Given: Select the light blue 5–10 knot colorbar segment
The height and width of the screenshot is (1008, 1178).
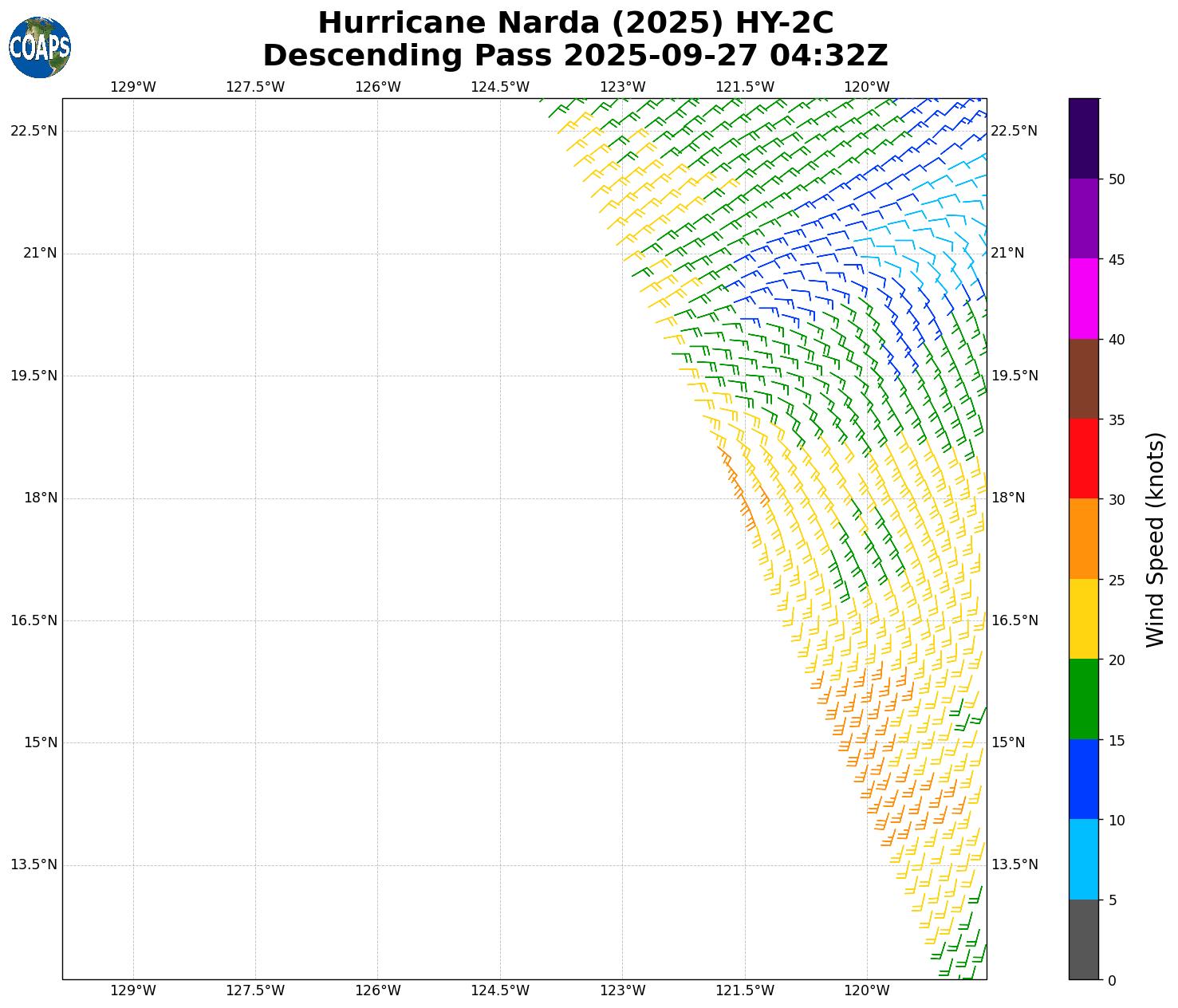Looking at the screenshot, I should coord(1083,860).
